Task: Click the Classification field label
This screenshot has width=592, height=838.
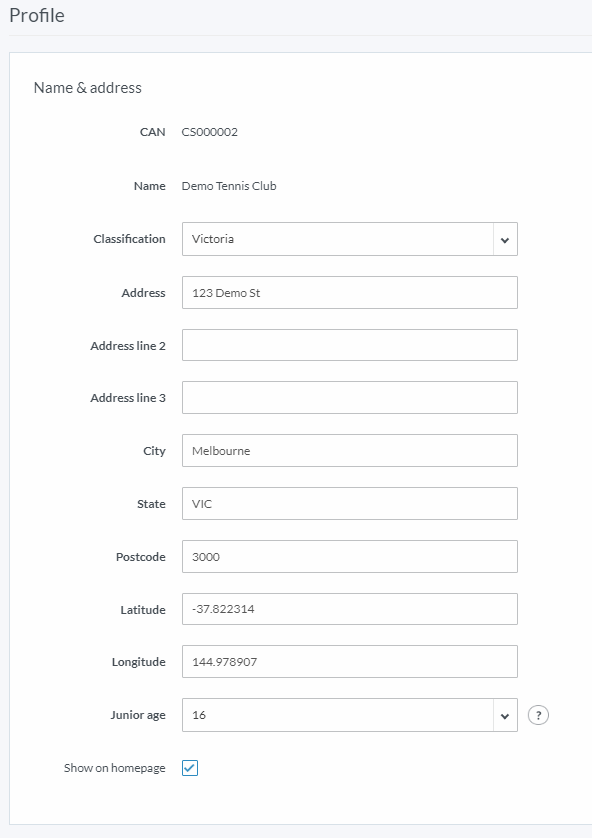Action: coord(129,239)
